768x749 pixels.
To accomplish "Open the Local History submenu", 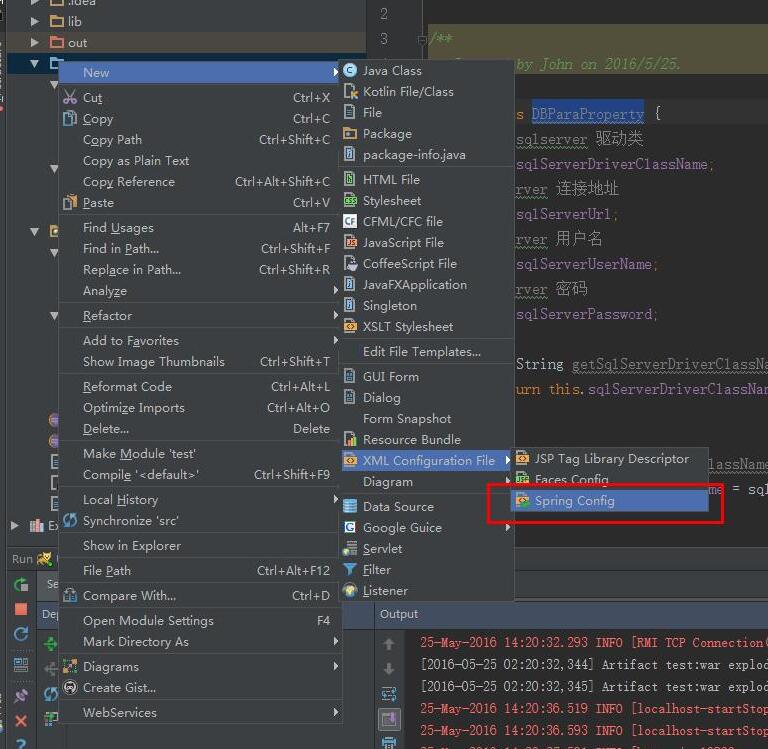I will [200, 500].
